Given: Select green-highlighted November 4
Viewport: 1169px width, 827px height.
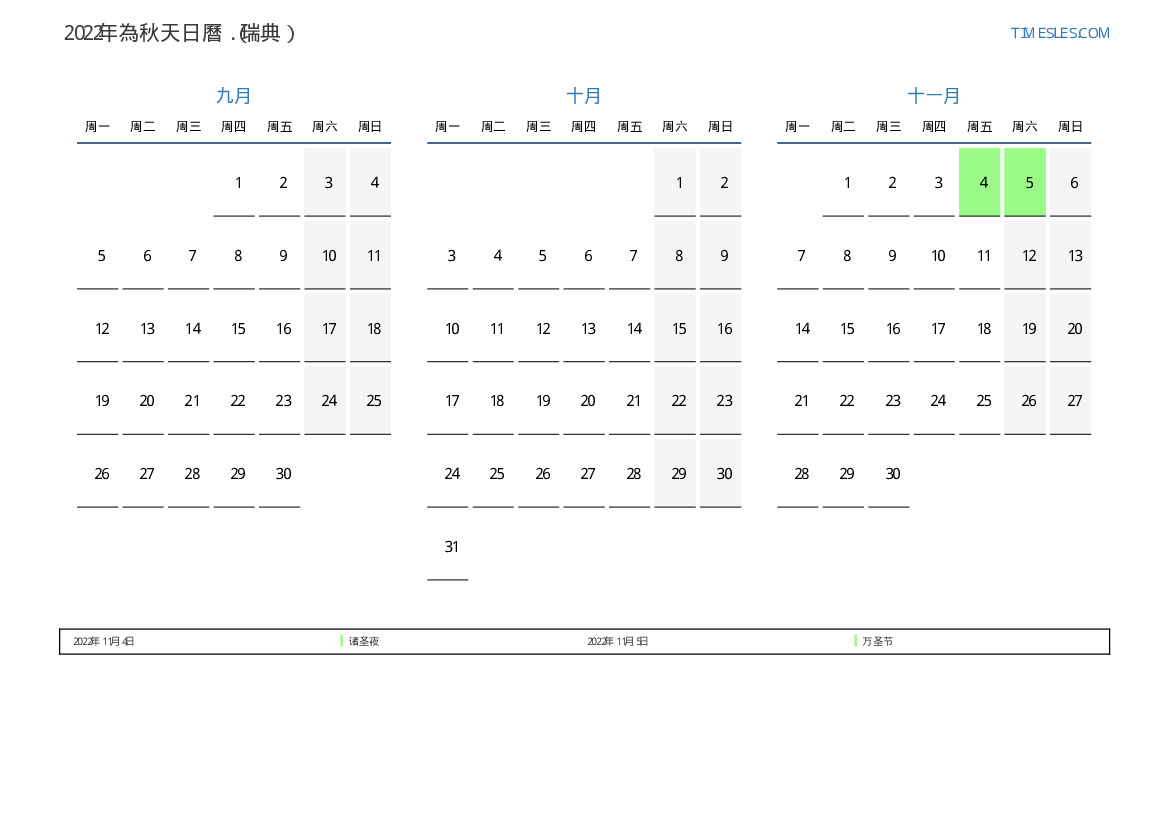Looking at the screenshot, I should click(979, 182).
